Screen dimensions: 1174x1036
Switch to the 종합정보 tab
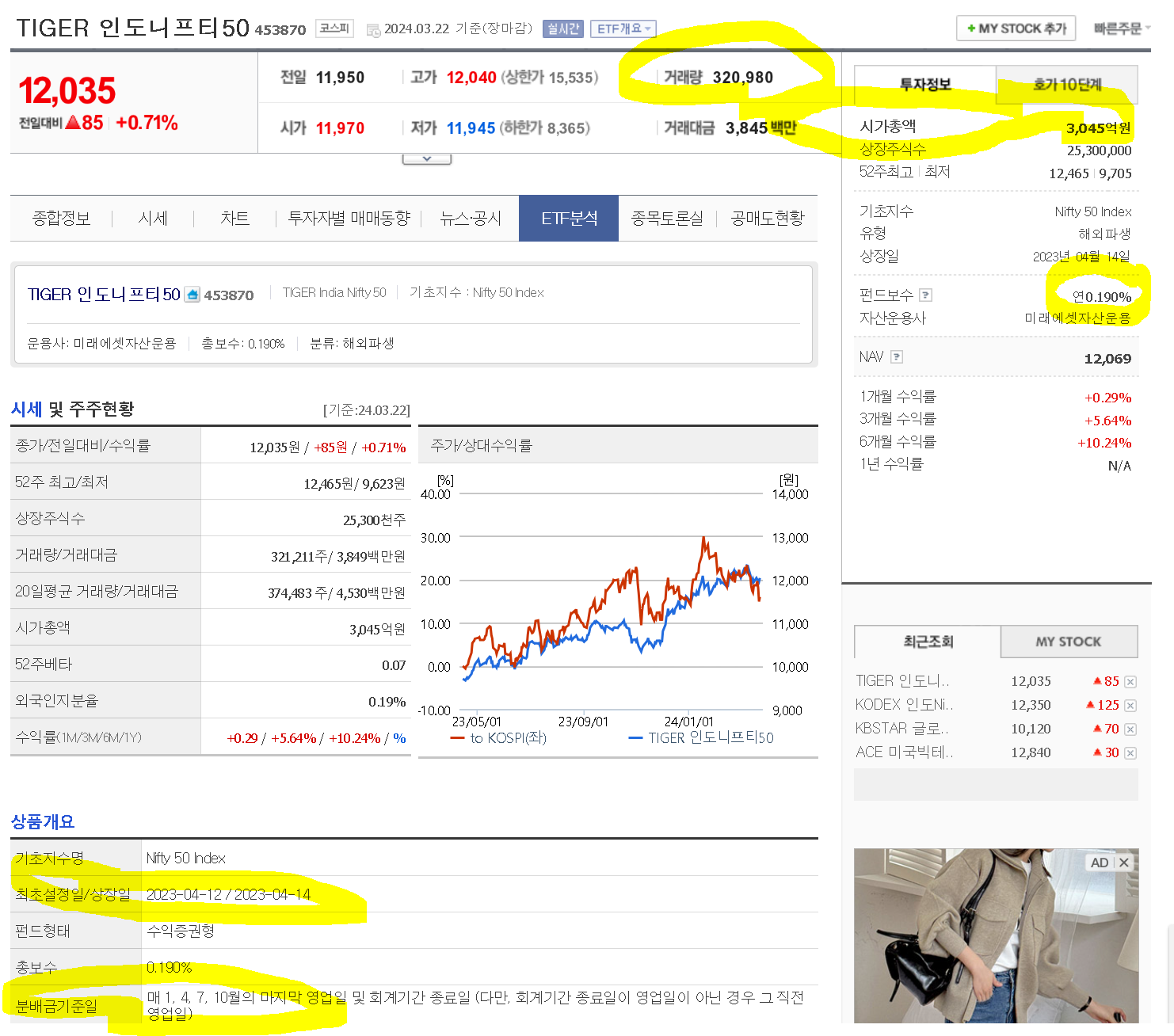(61, 219)
